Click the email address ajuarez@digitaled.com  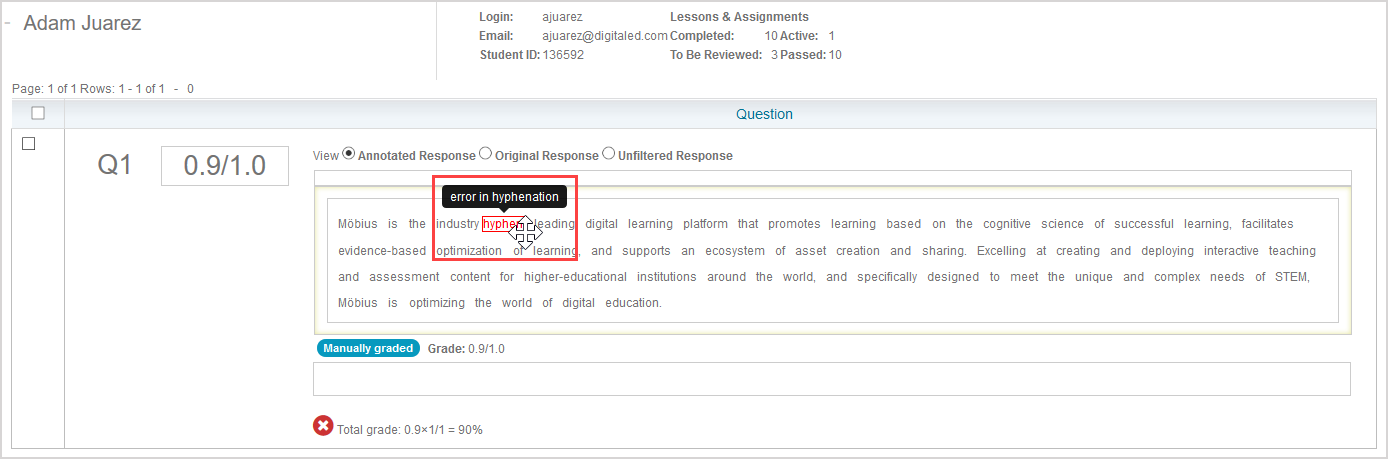point(604,36)
